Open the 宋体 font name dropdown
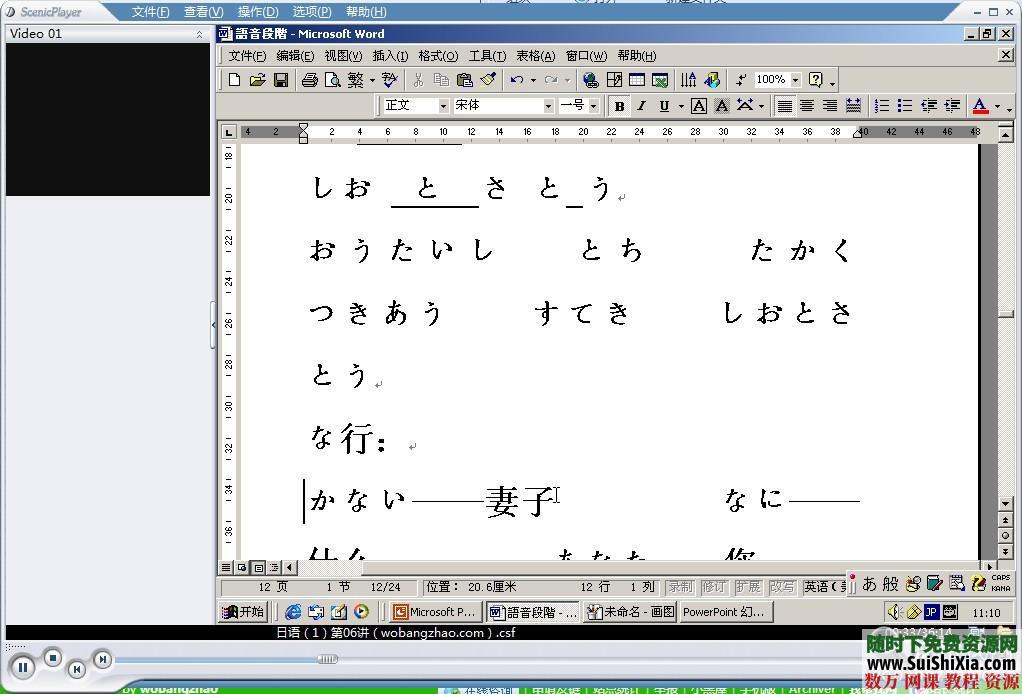The image size is (1022, 694). 548,106
